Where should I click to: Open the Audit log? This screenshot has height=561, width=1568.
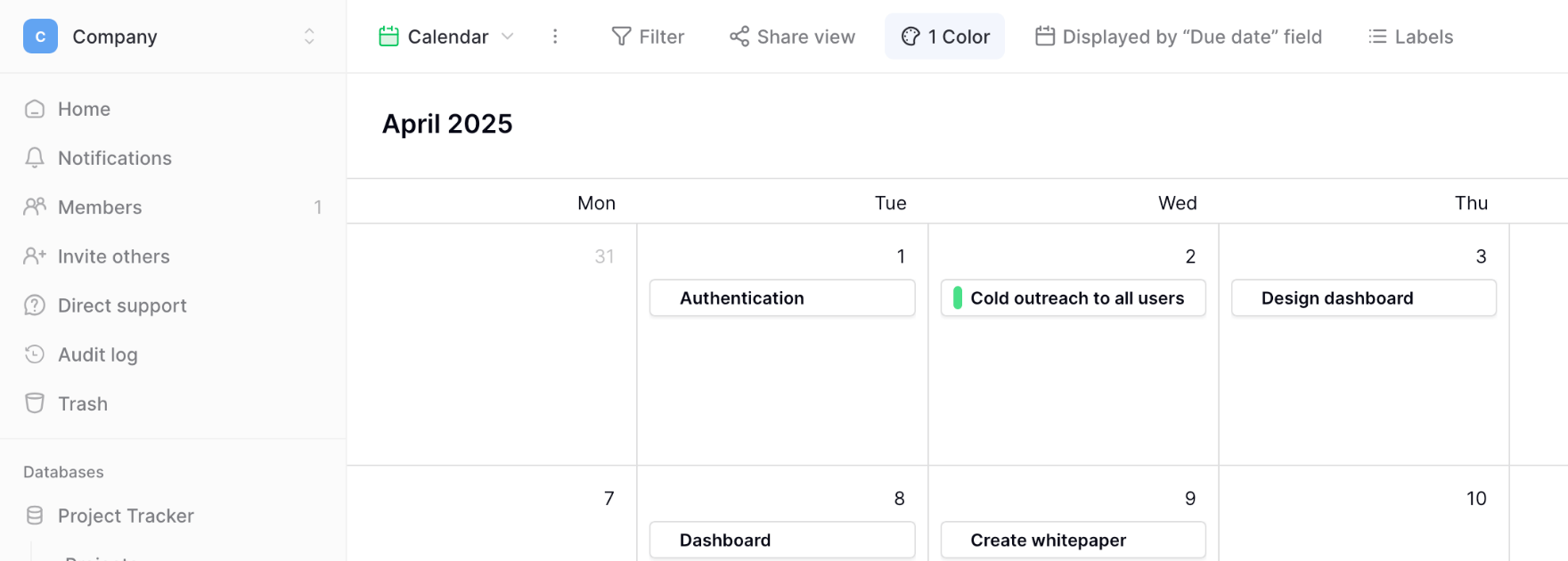pos(97,354)
